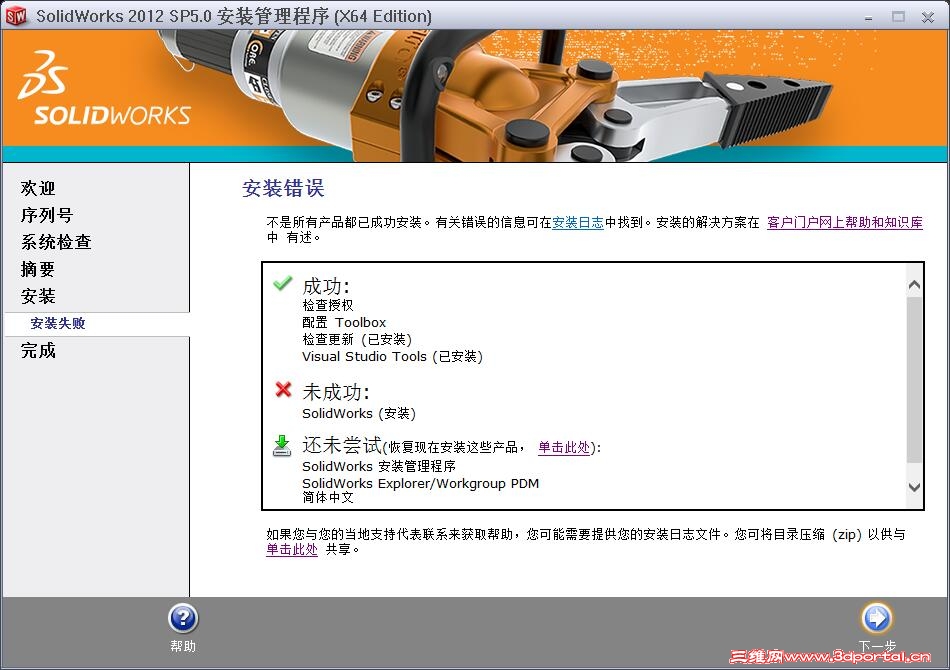The width and height of the screenshot is (950, 670).
Task: Open the 安装日志 install log link
Action: [x=577, y=222]
